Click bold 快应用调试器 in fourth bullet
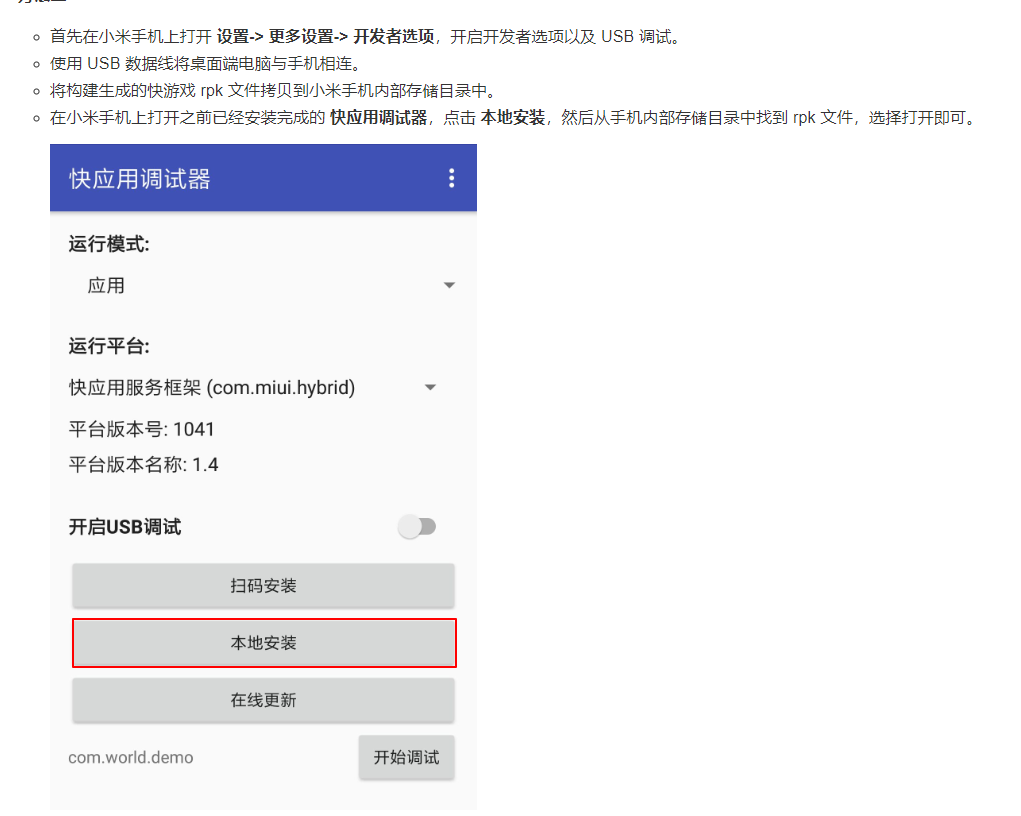1021x816 pixels. click(378, 118)
